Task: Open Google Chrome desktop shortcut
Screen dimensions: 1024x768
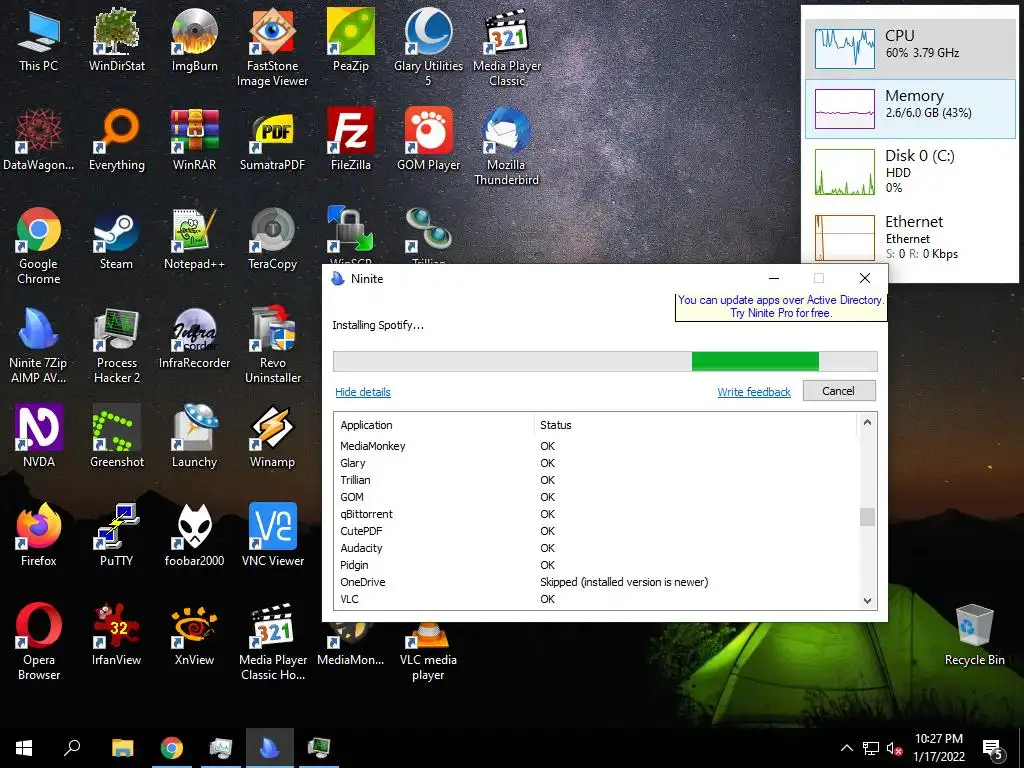Action: coord(39,246)
